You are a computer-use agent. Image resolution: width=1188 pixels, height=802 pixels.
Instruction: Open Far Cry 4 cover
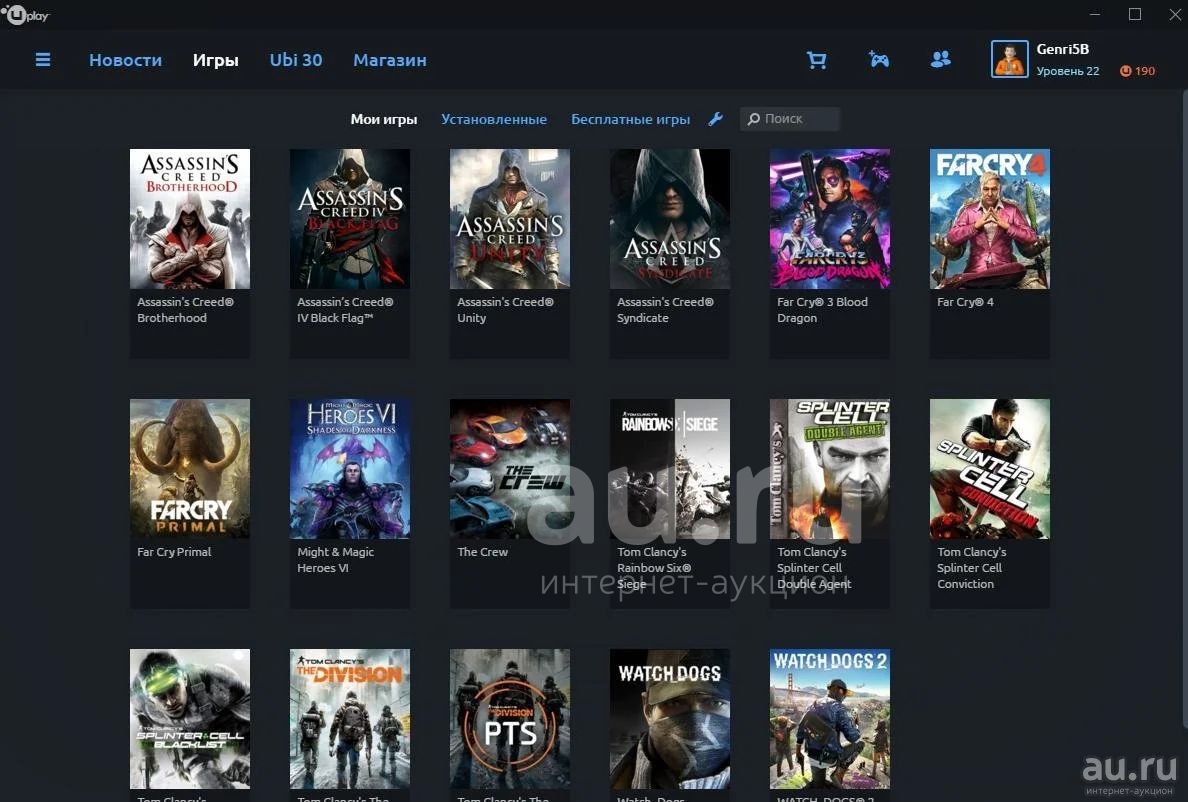[989, 219]
